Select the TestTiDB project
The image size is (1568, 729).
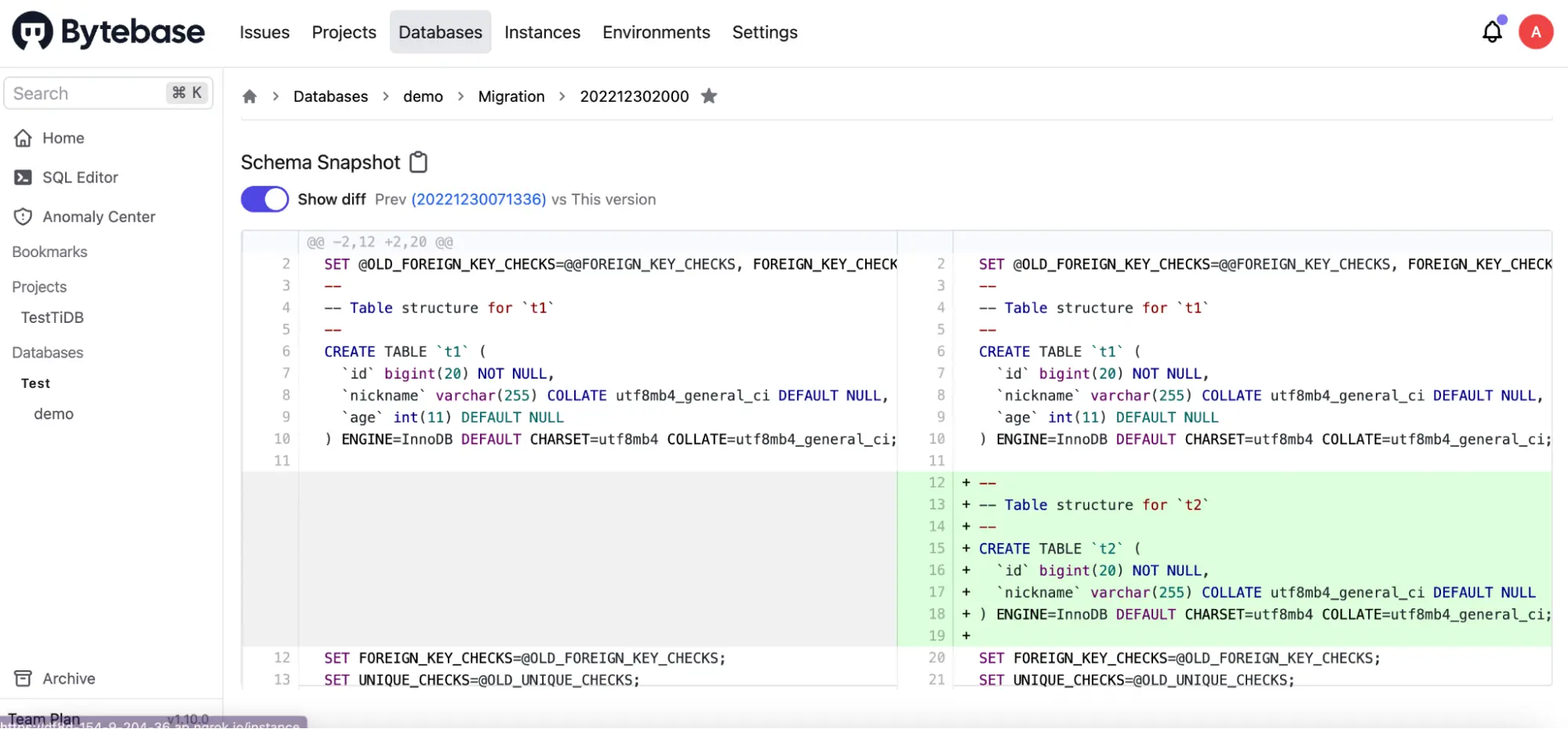tap(52, 317)
